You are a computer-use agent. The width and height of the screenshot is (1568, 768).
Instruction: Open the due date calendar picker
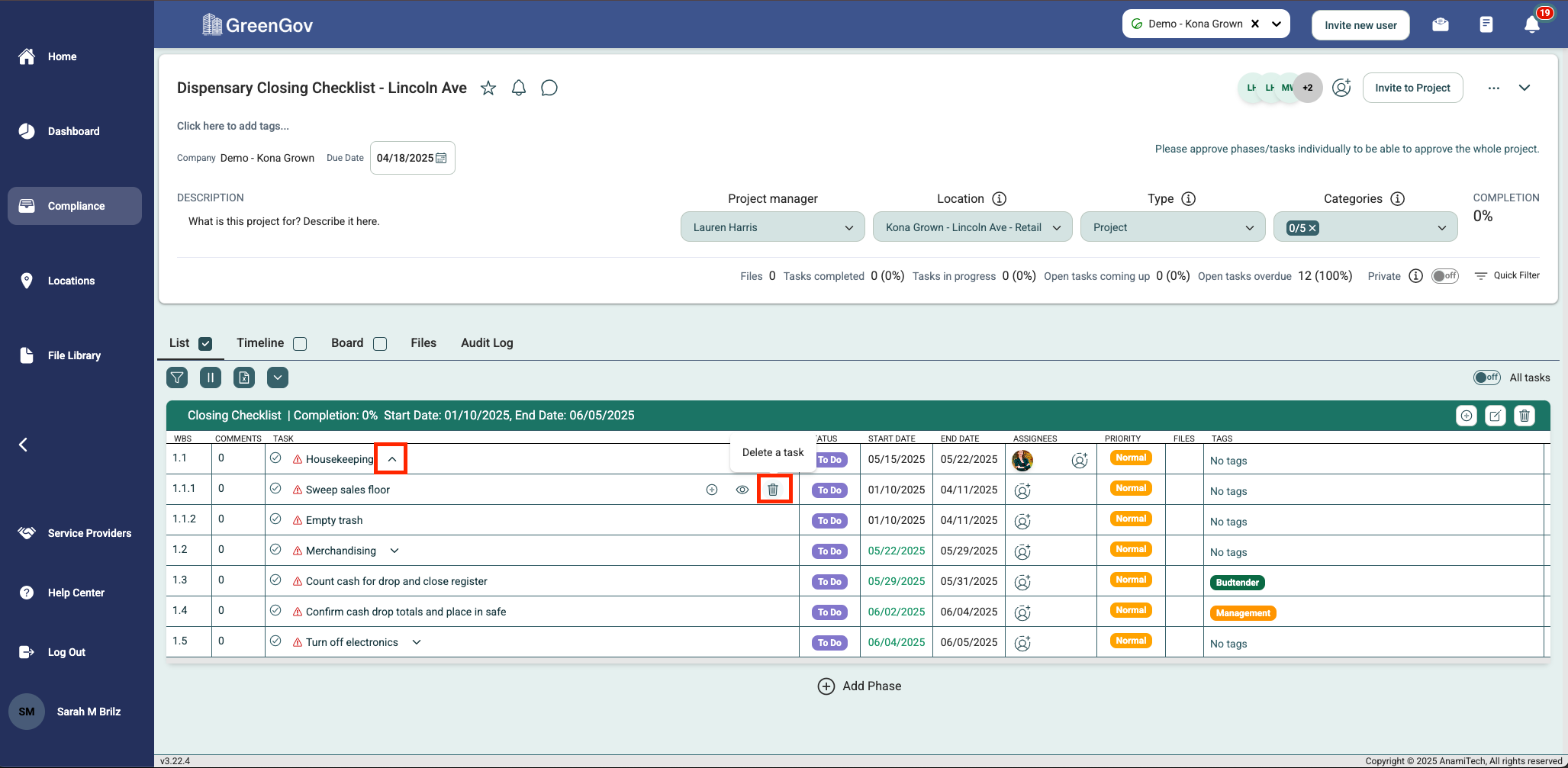coord(441,158)
